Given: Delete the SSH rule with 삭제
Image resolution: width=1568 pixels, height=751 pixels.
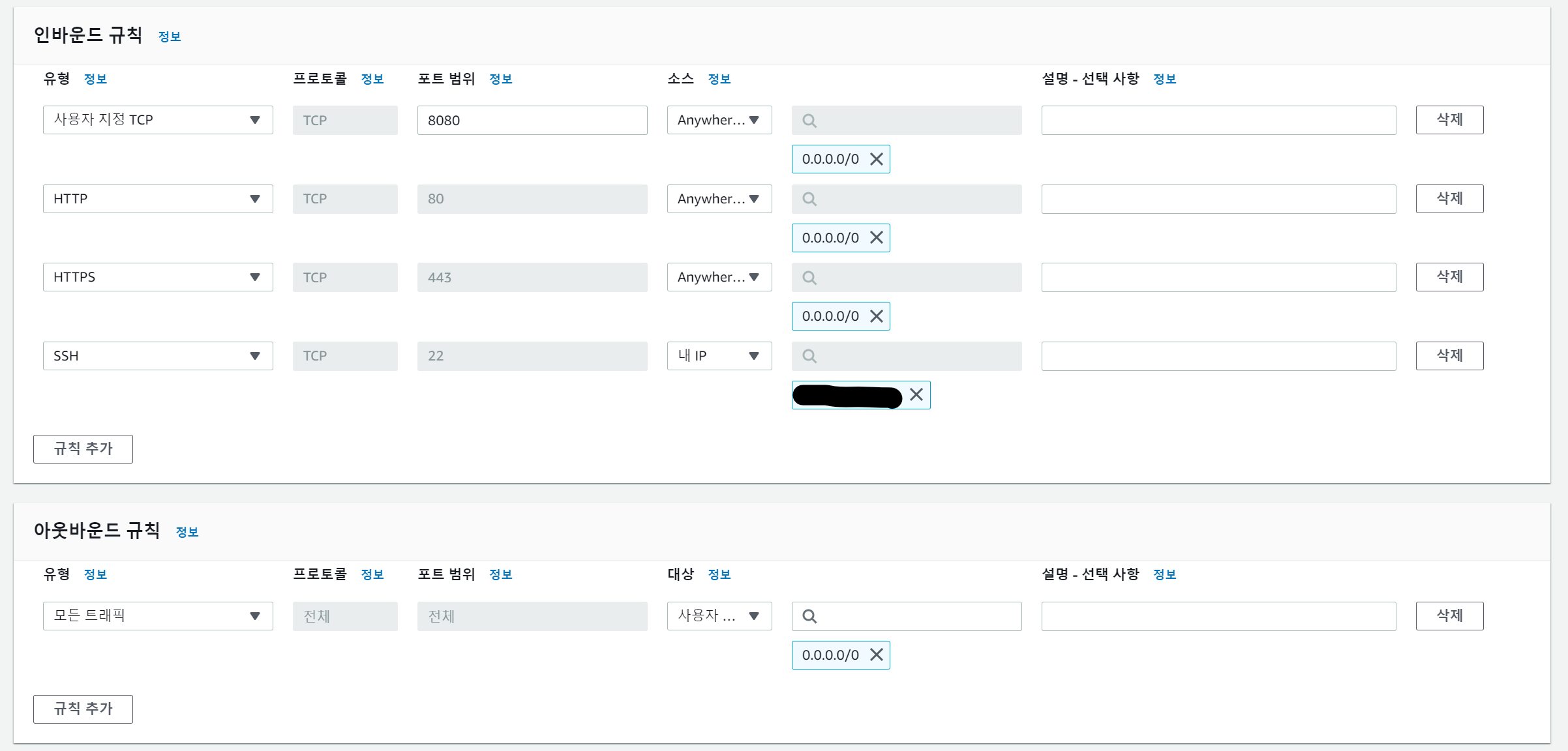Looking at the screenshot, I should [x=1449, y=356].
